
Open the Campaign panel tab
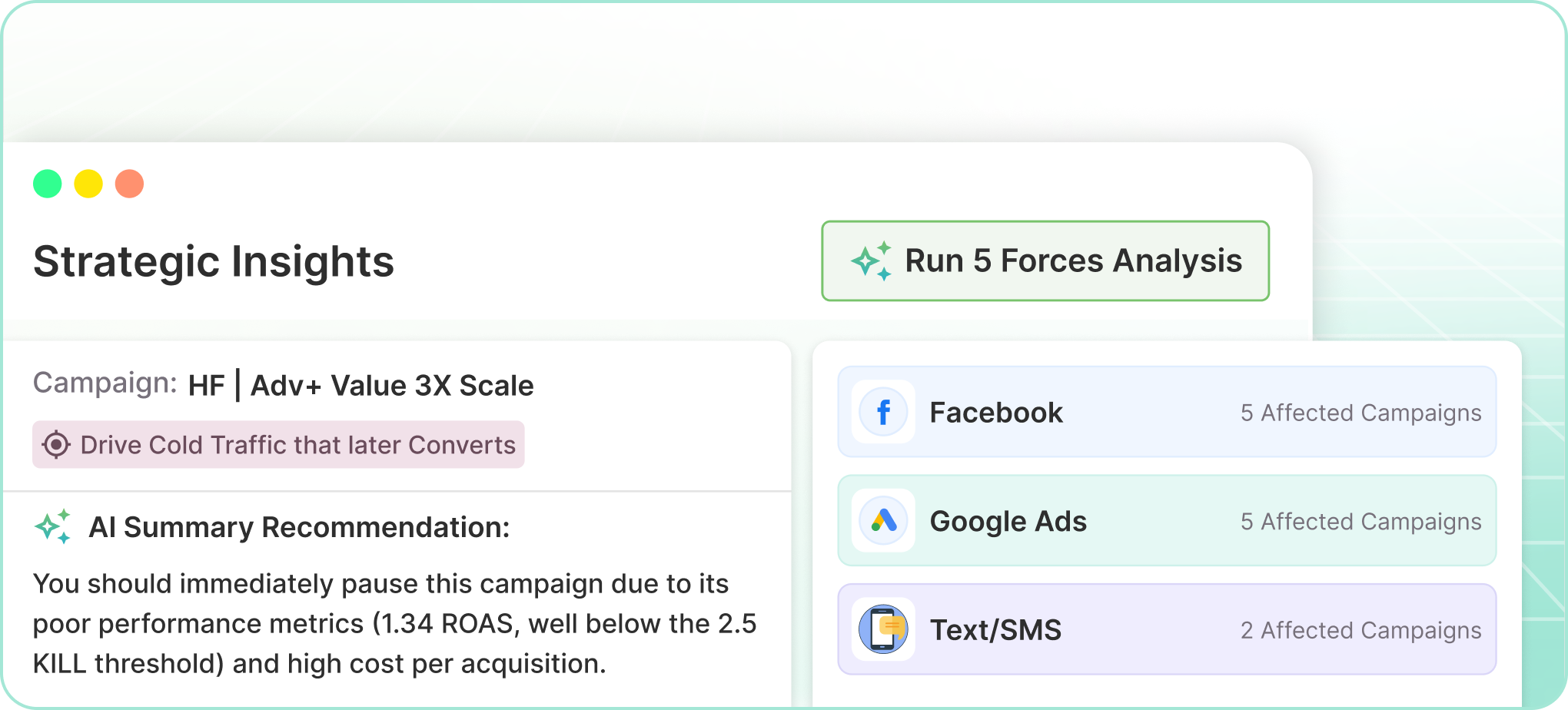click(104, 383)
